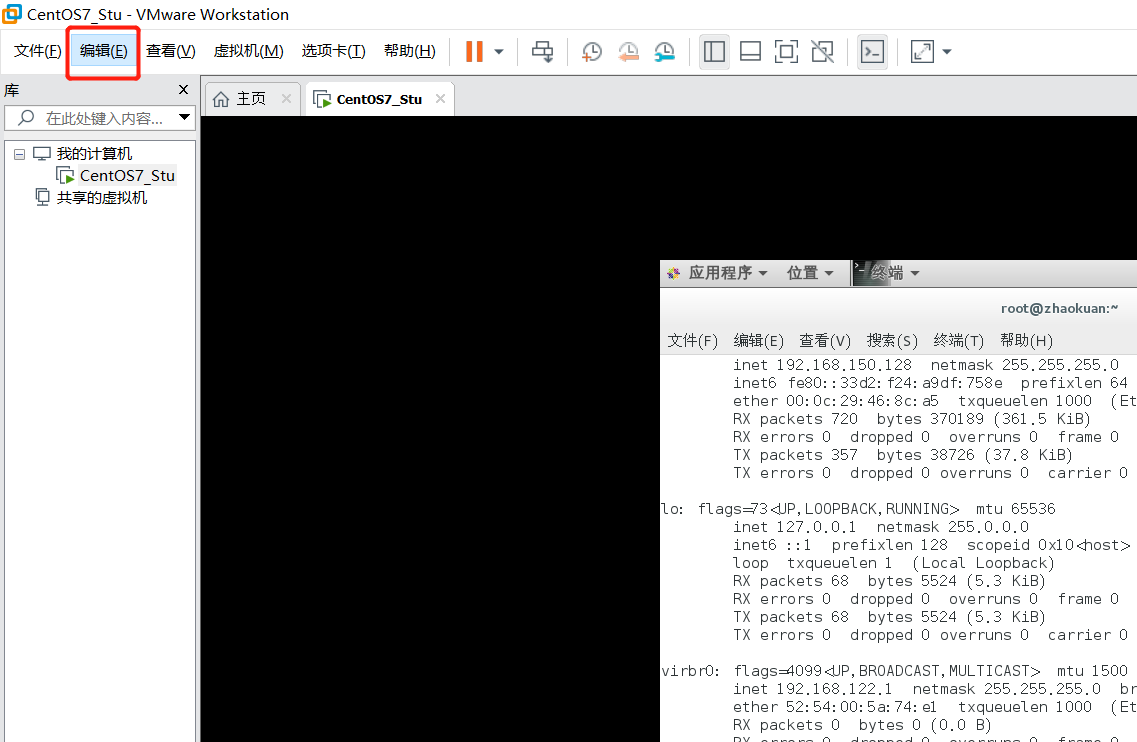Expand the stretch display dropdown arrow

[x=946, y=51]
